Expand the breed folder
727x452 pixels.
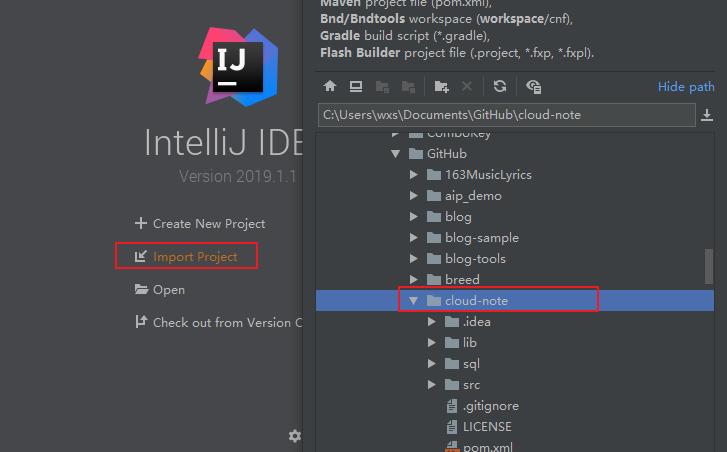414,280
